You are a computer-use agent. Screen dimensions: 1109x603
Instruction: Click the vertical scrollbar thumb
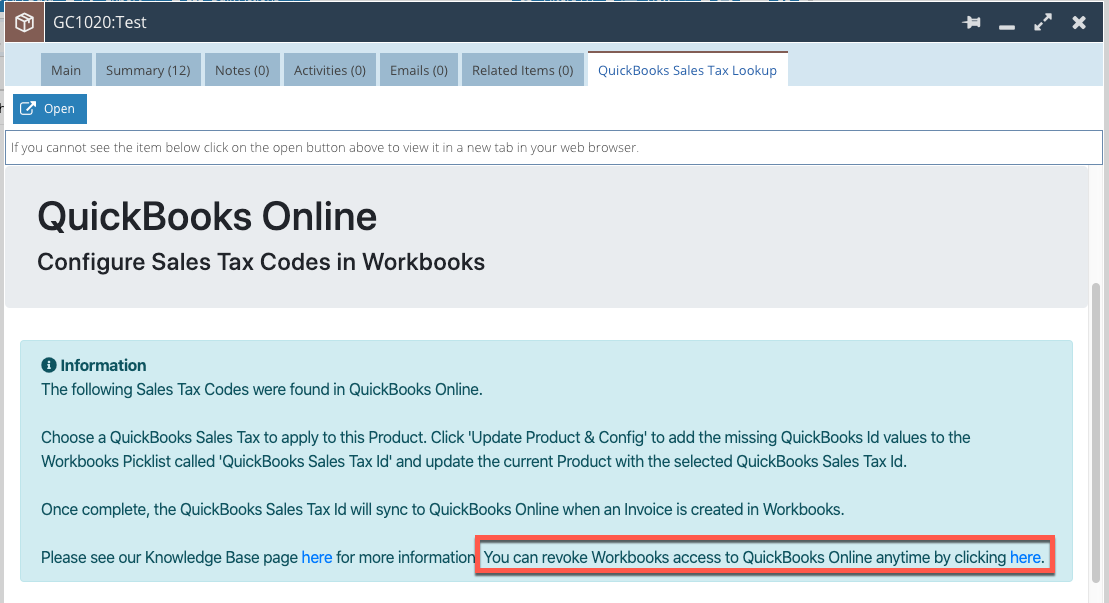coord(1096,431)
